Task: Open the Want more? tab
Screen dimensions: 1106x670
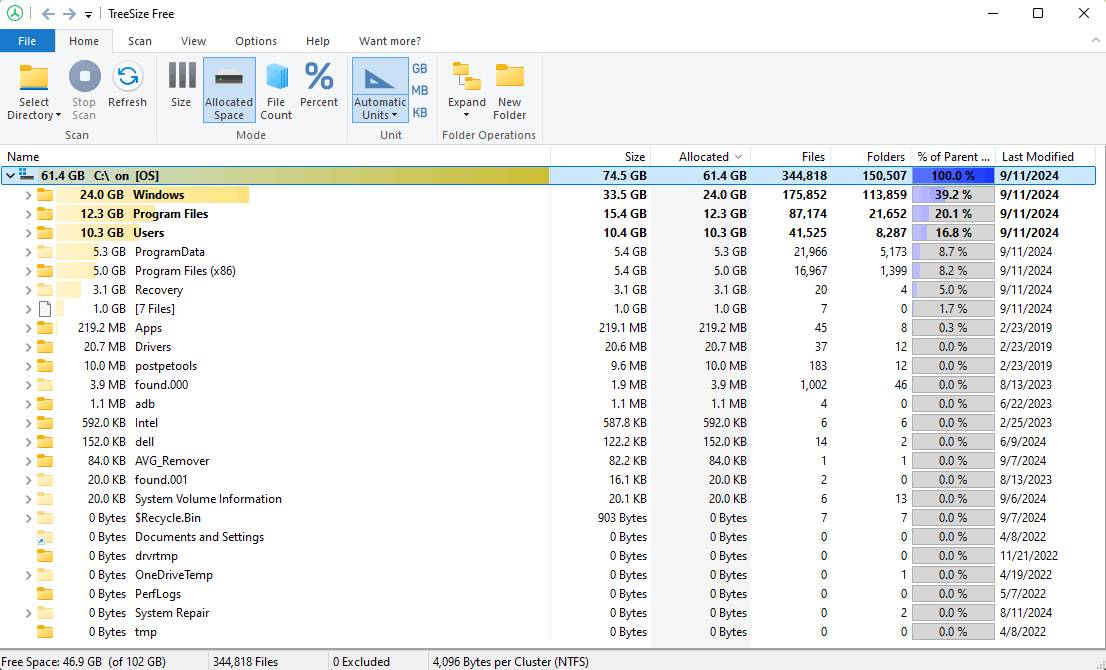Action: click(390, 41)
